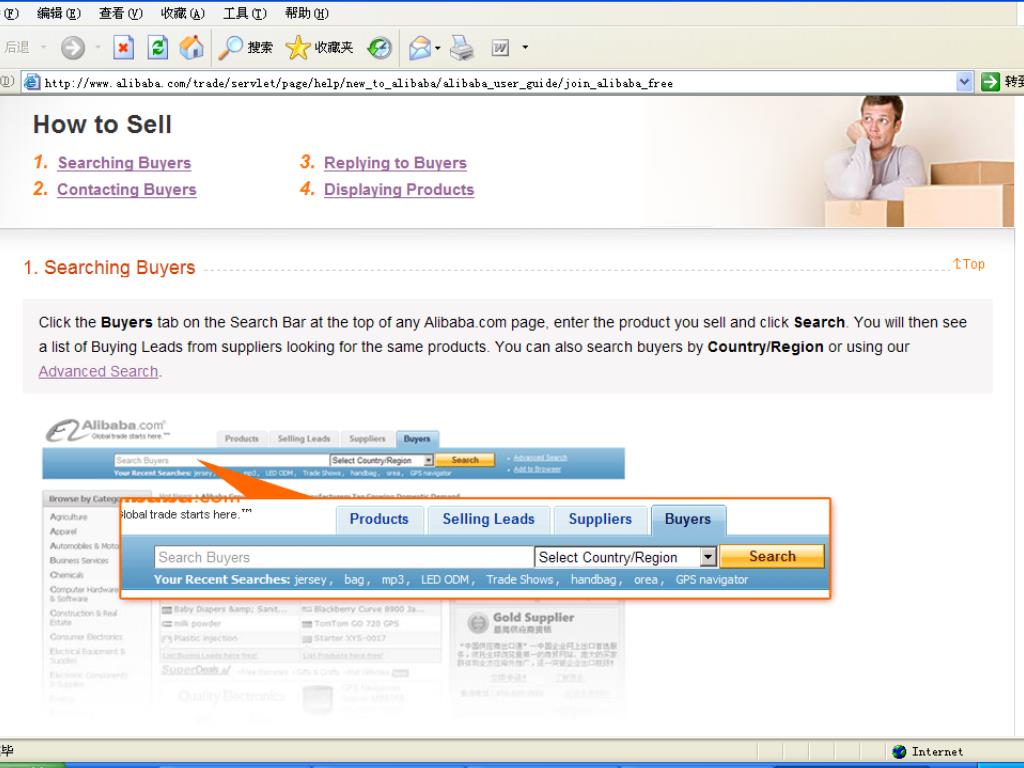The height and width of the screenshot is (768, 1024).
Task: Follow the Searching Buyers link
Action: pos(124,163)
